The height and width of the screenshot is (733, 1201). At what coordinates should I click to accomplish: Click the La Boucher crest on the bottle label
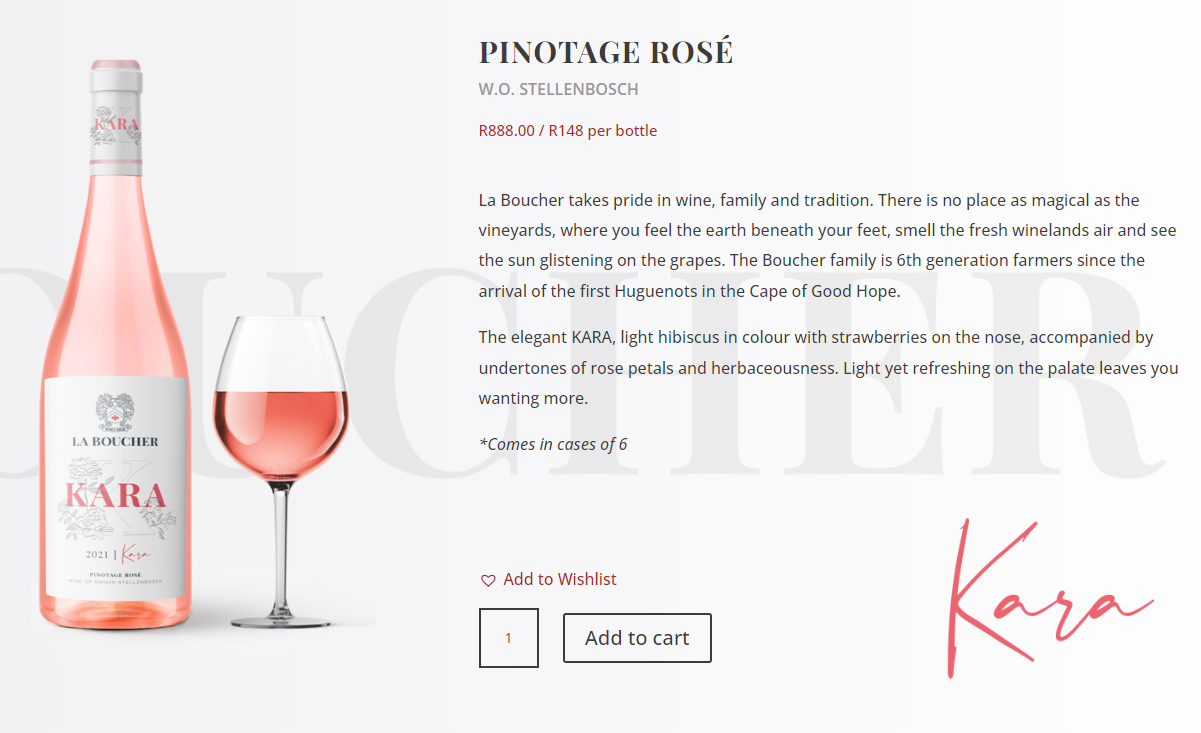(x=115, y=410)
